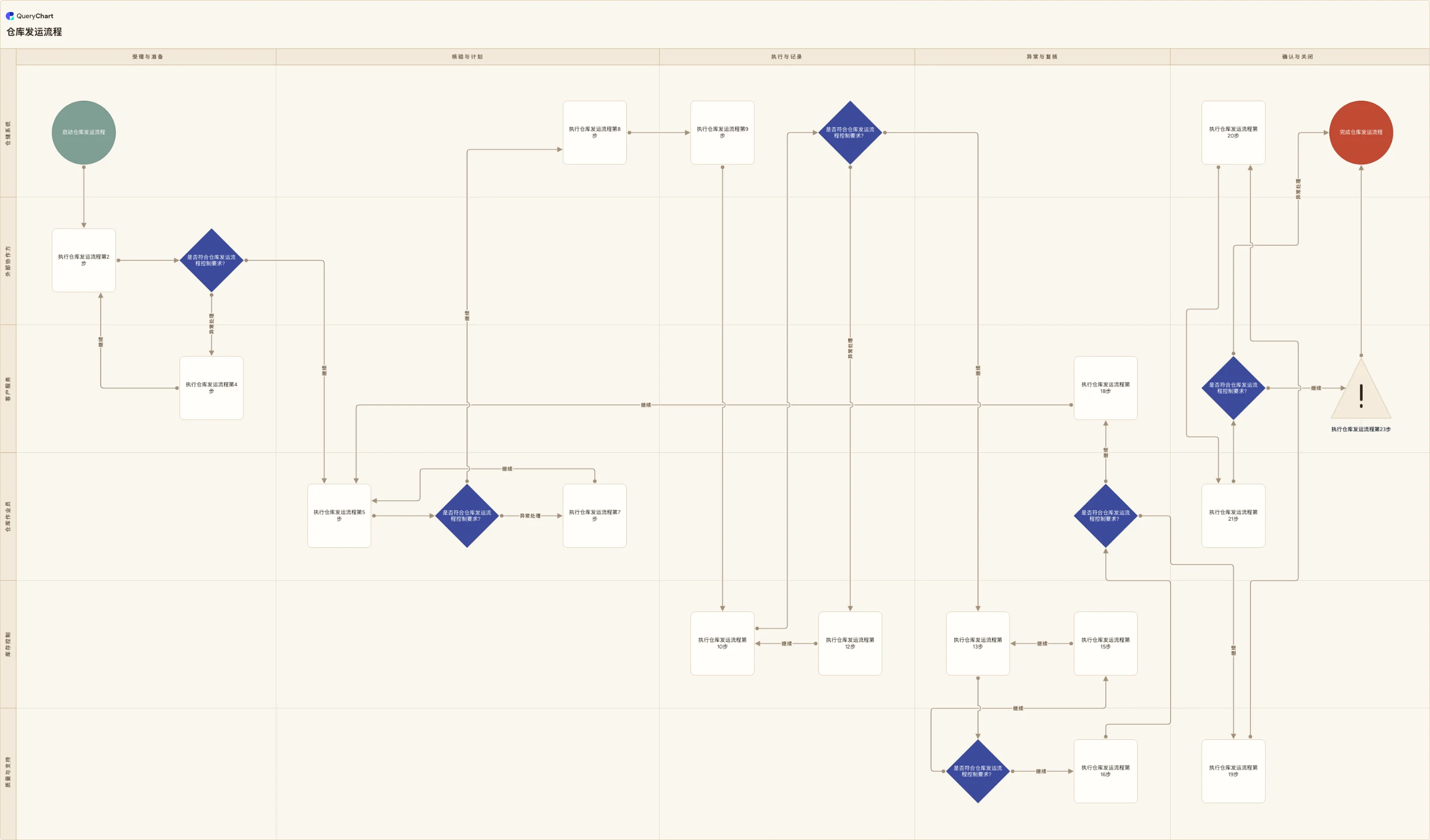Select the 执行仓库发运流程第13步 node
Image resolution: width=1430 pixels, height=840 pixels.
pos(977,643)
